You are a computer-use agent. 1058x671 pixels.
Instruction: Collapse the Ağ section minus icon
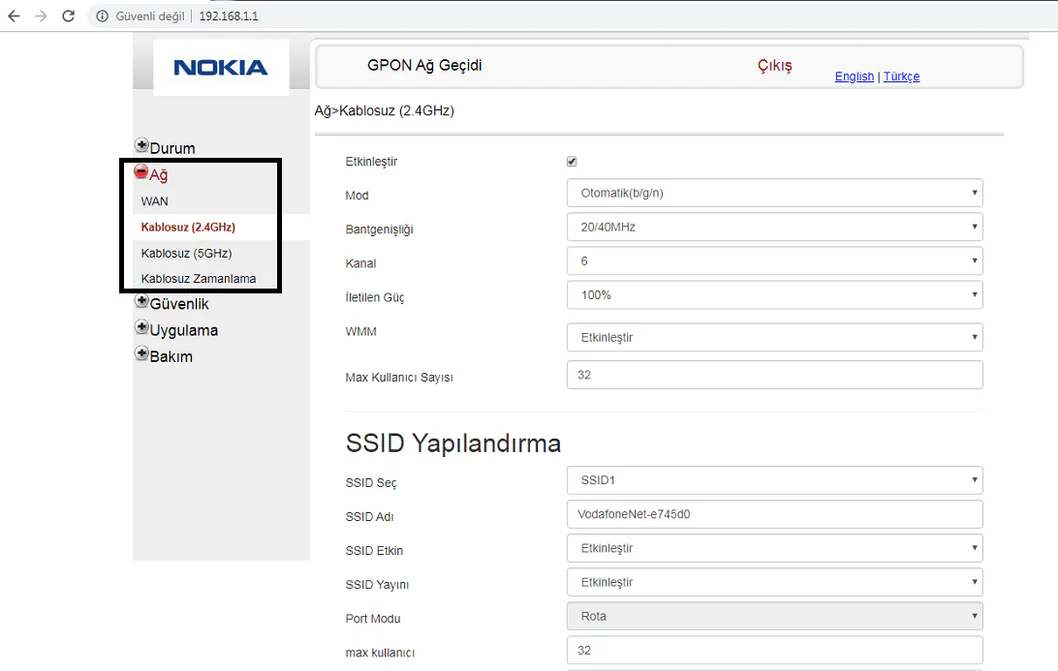pyautogui.click(x=141, y=170)
